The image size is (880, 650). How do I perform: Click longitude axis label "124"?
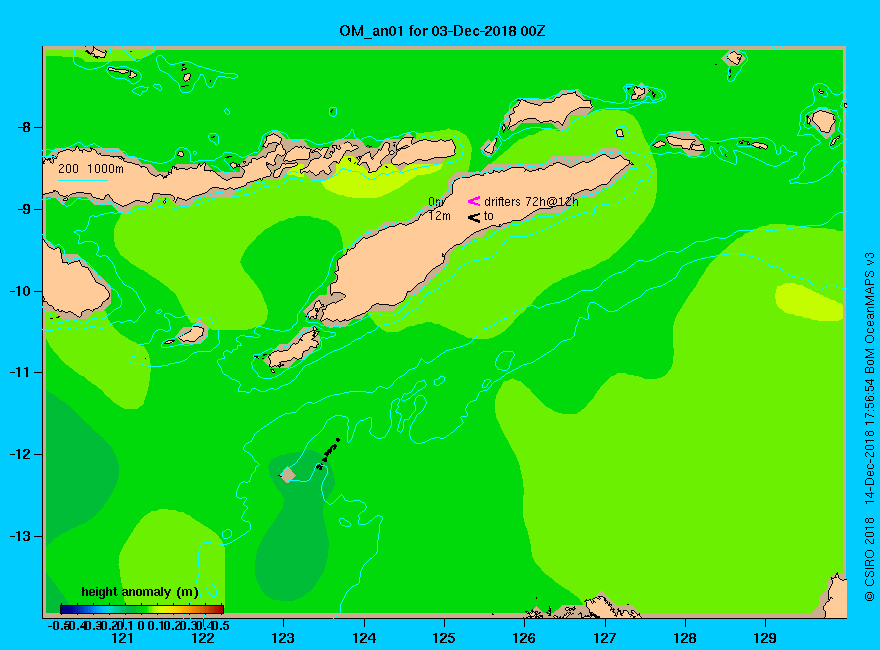[364, 638]
